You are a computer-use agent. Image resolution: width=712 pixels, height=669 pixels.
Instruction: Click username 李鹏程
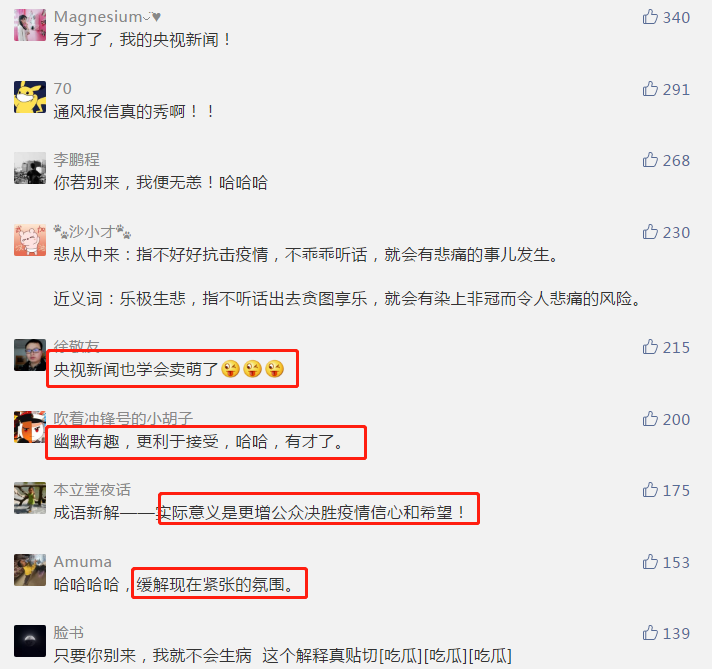[76, 160]
